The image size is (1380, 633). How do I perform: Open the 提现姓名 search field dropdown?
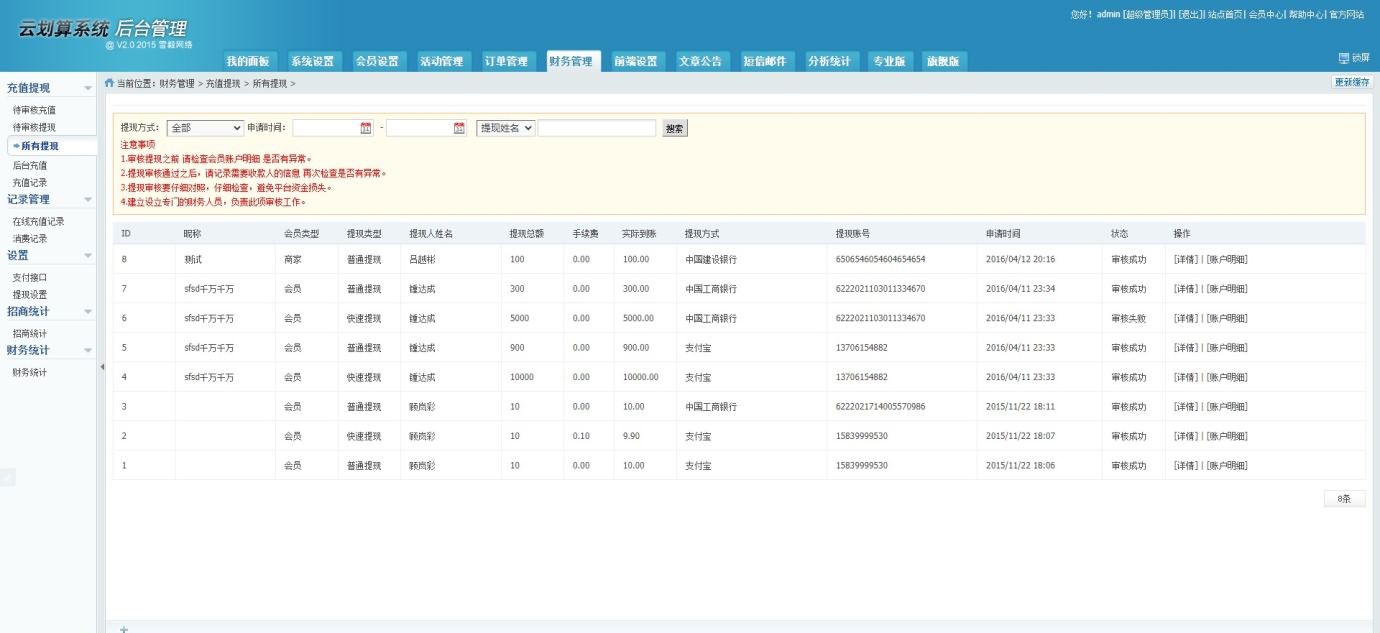point(506,128)
